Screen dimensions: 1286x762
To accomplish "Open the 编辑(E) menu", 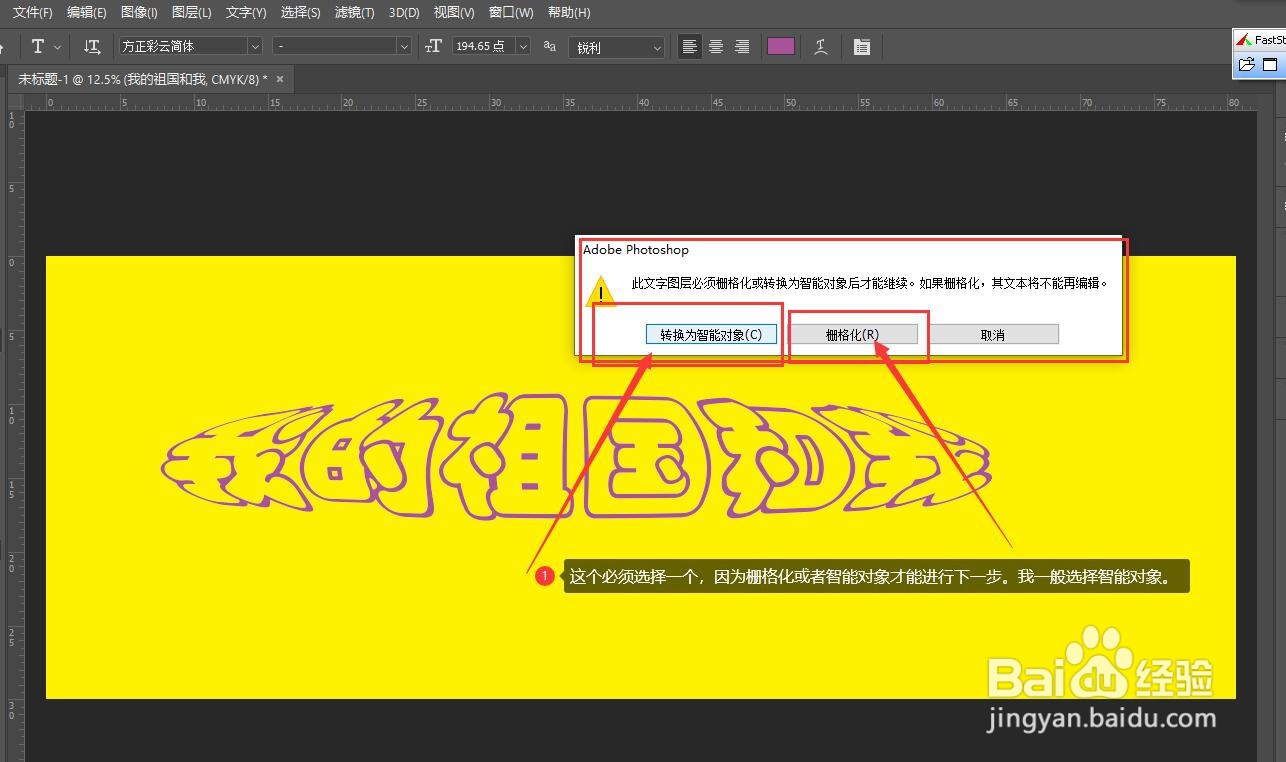I will coord(86,13).
